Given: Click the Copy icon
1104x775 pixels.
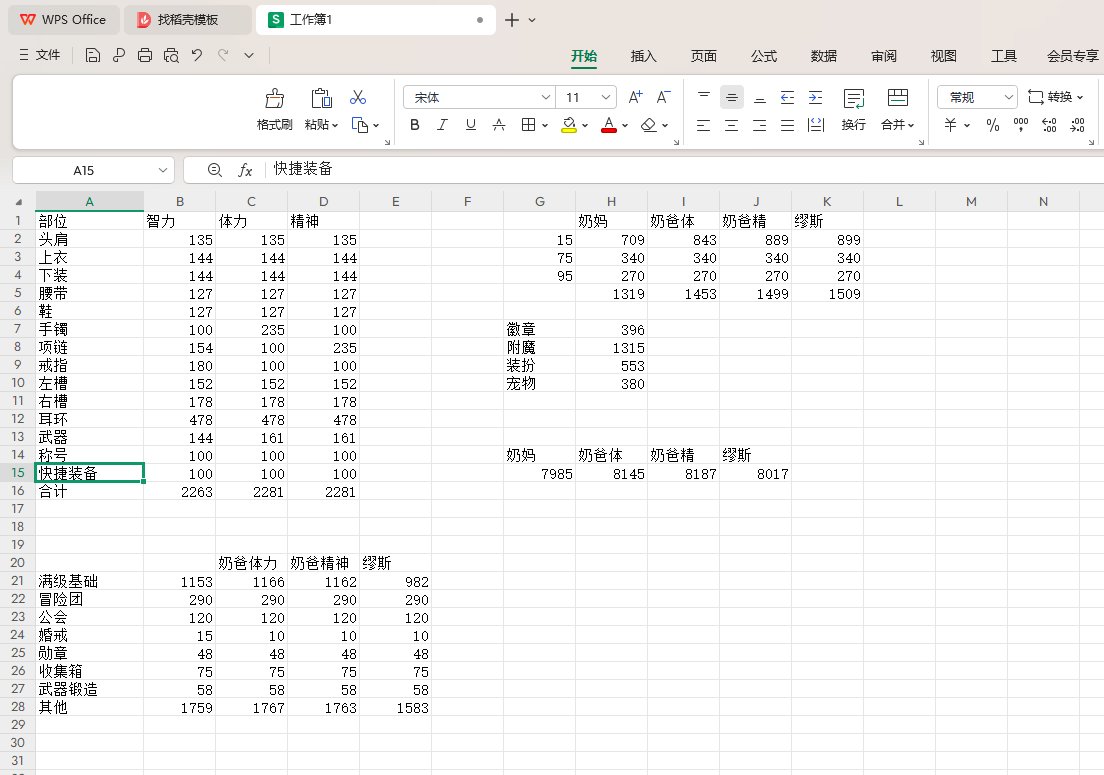Looking at the screenshot, I should 360,125.
